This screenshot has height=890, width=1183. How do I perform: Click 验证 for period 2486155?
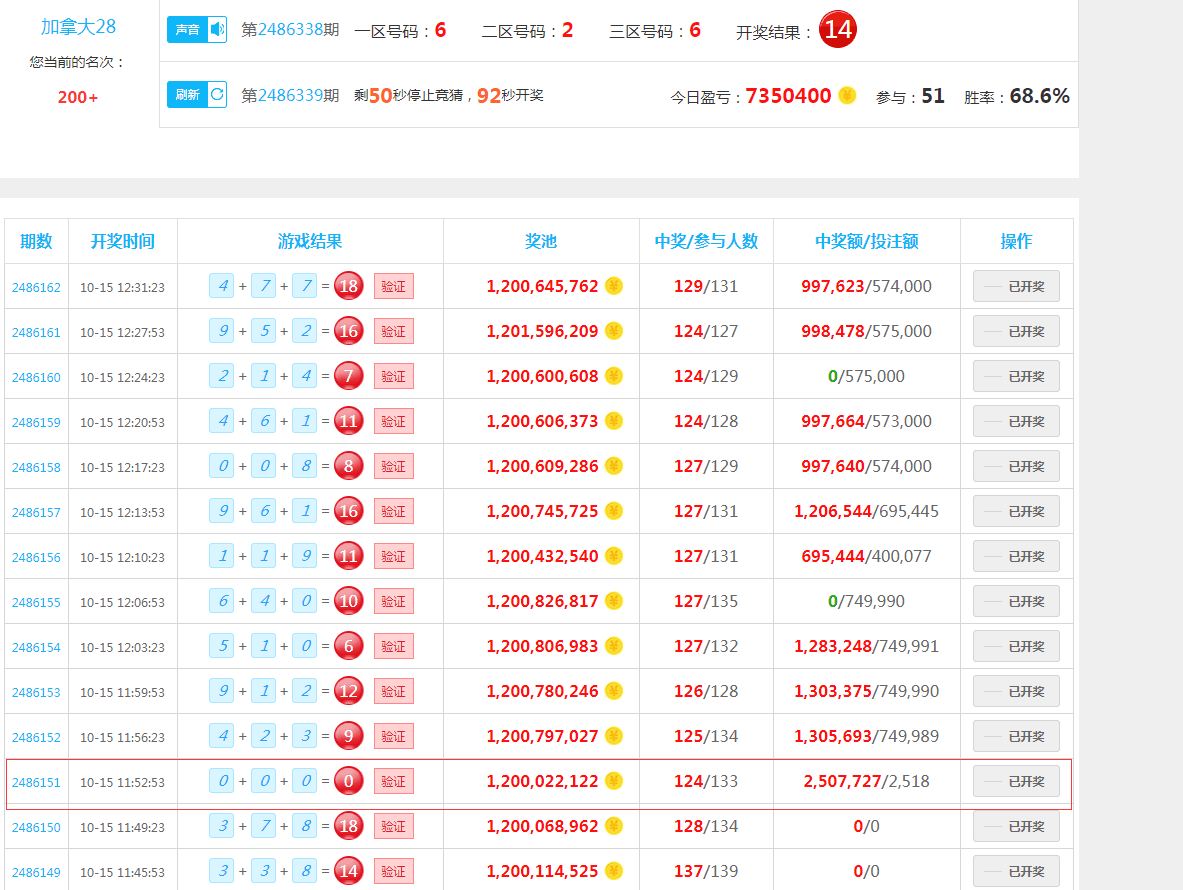[394, 601]
